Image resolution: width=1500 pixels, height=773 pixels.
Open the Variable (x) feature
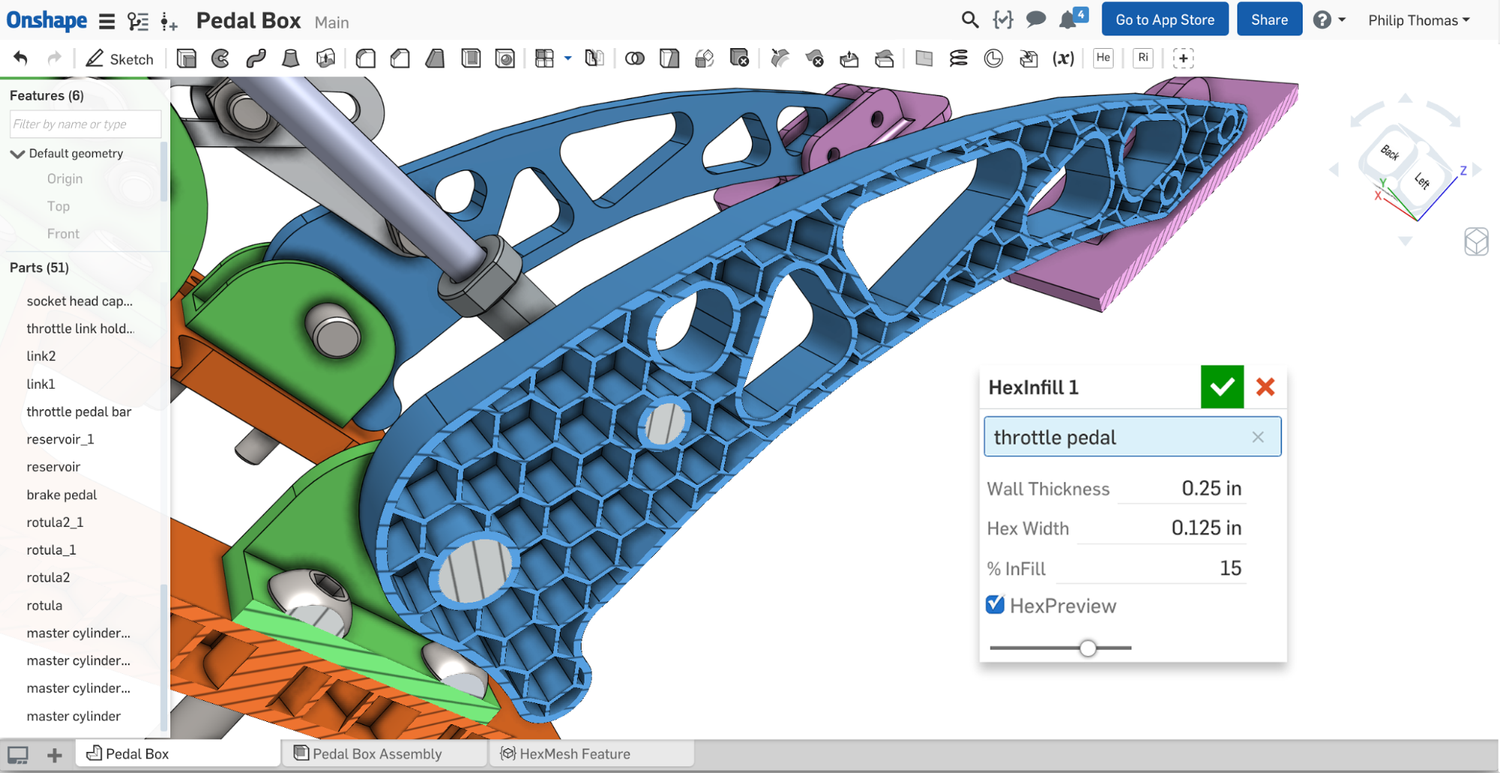[x=1063, y=58]
